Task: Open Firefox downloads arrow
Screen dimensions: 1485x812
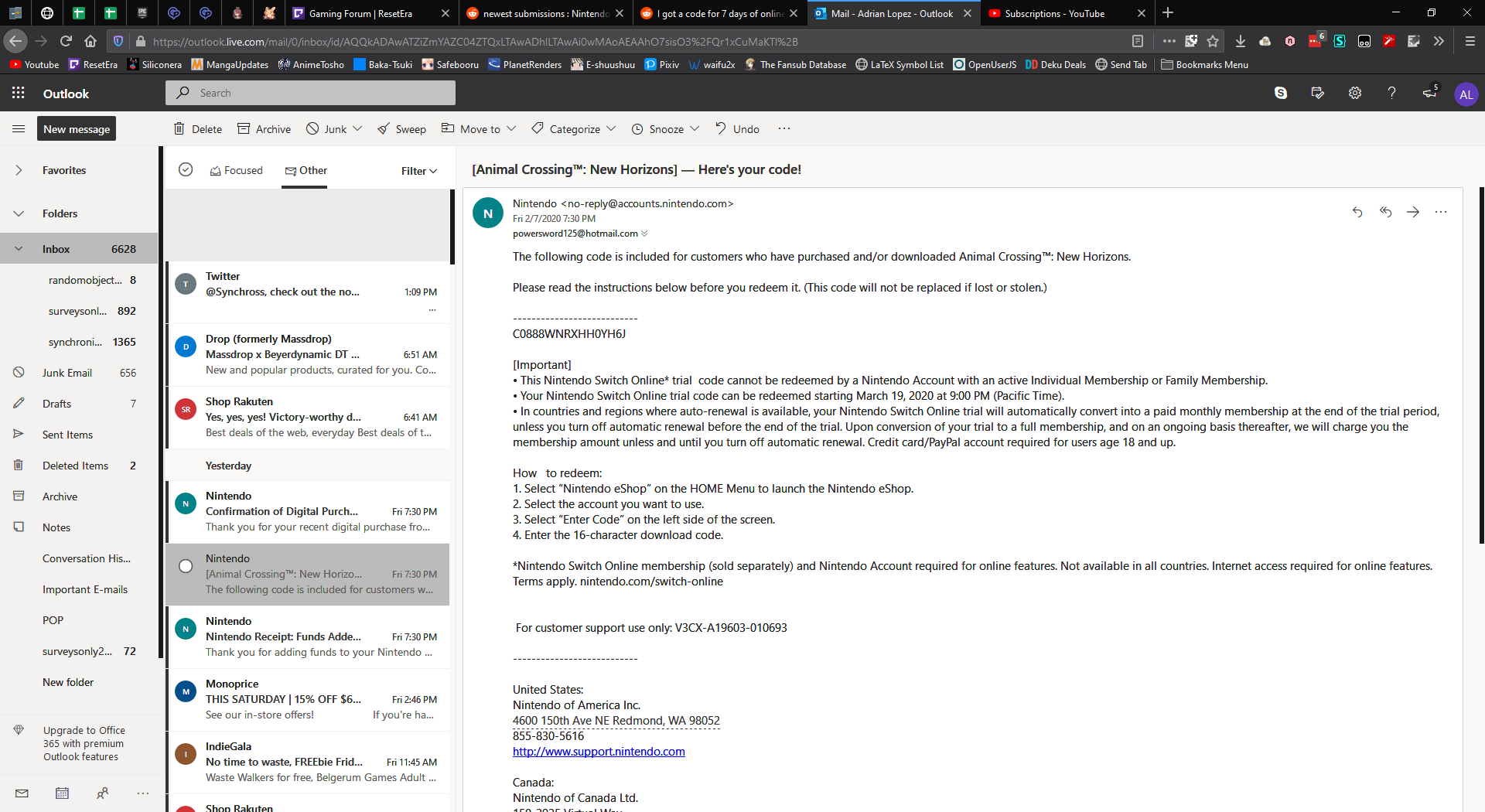Action: coord(1241,41)
